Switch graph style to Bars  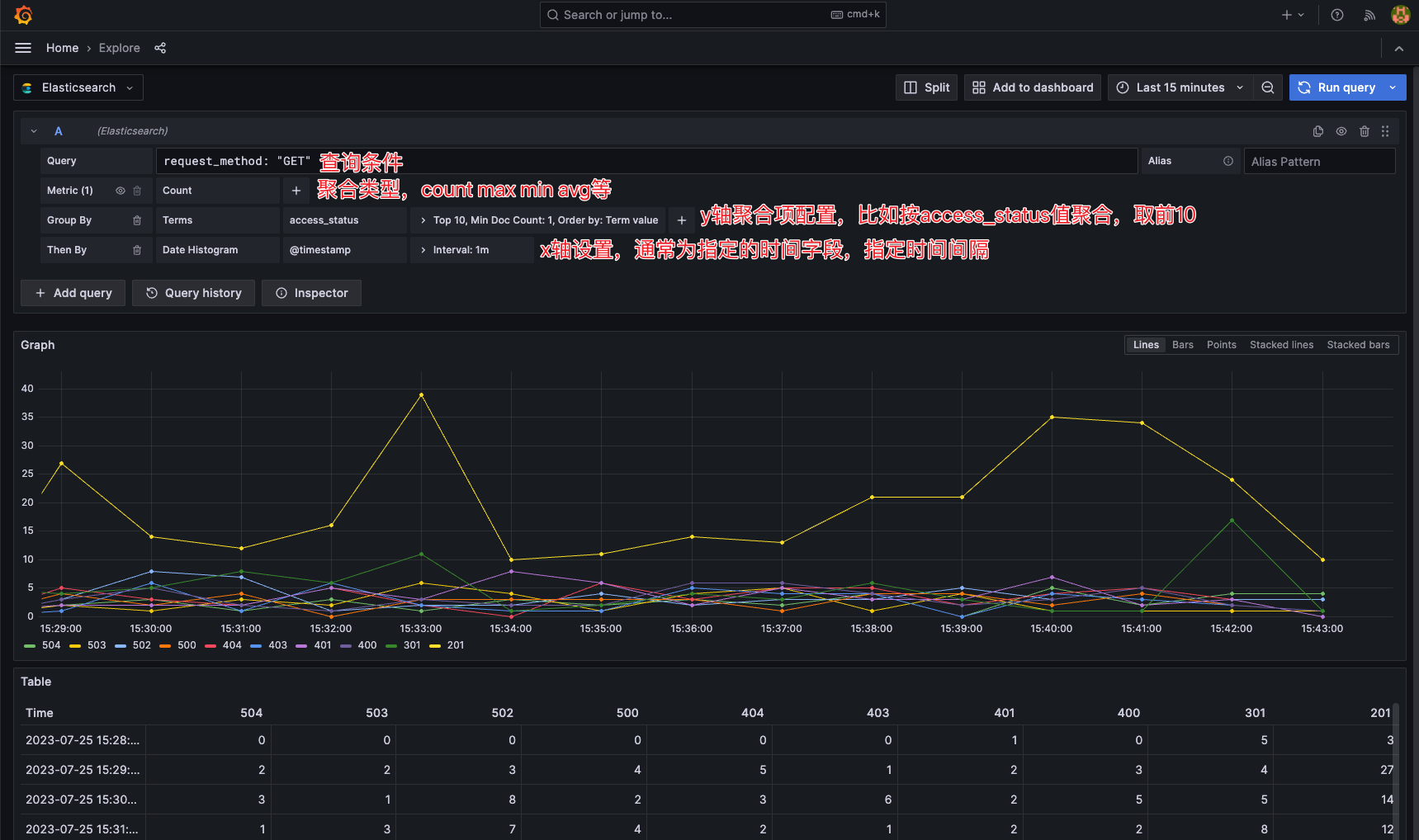1182,345
